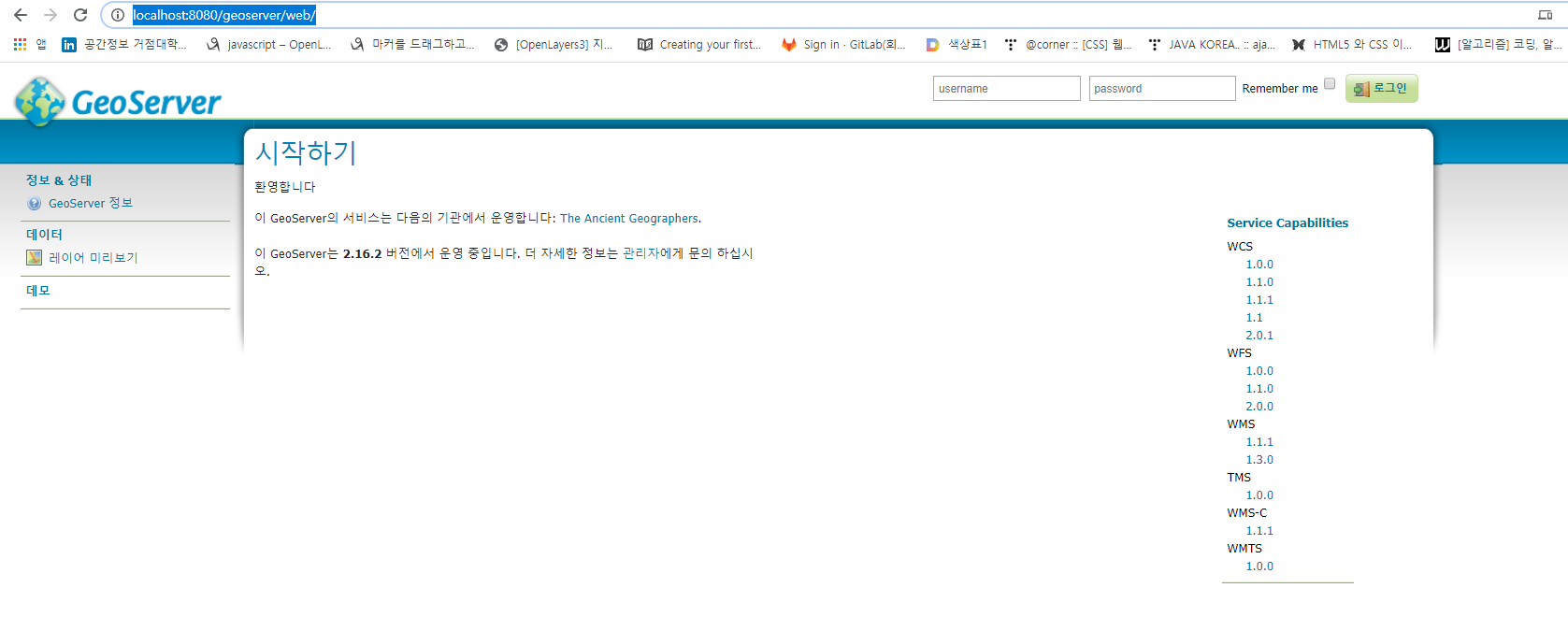
Task: Open the javascript – OpenL... bookmark
Action: point(269,44)
